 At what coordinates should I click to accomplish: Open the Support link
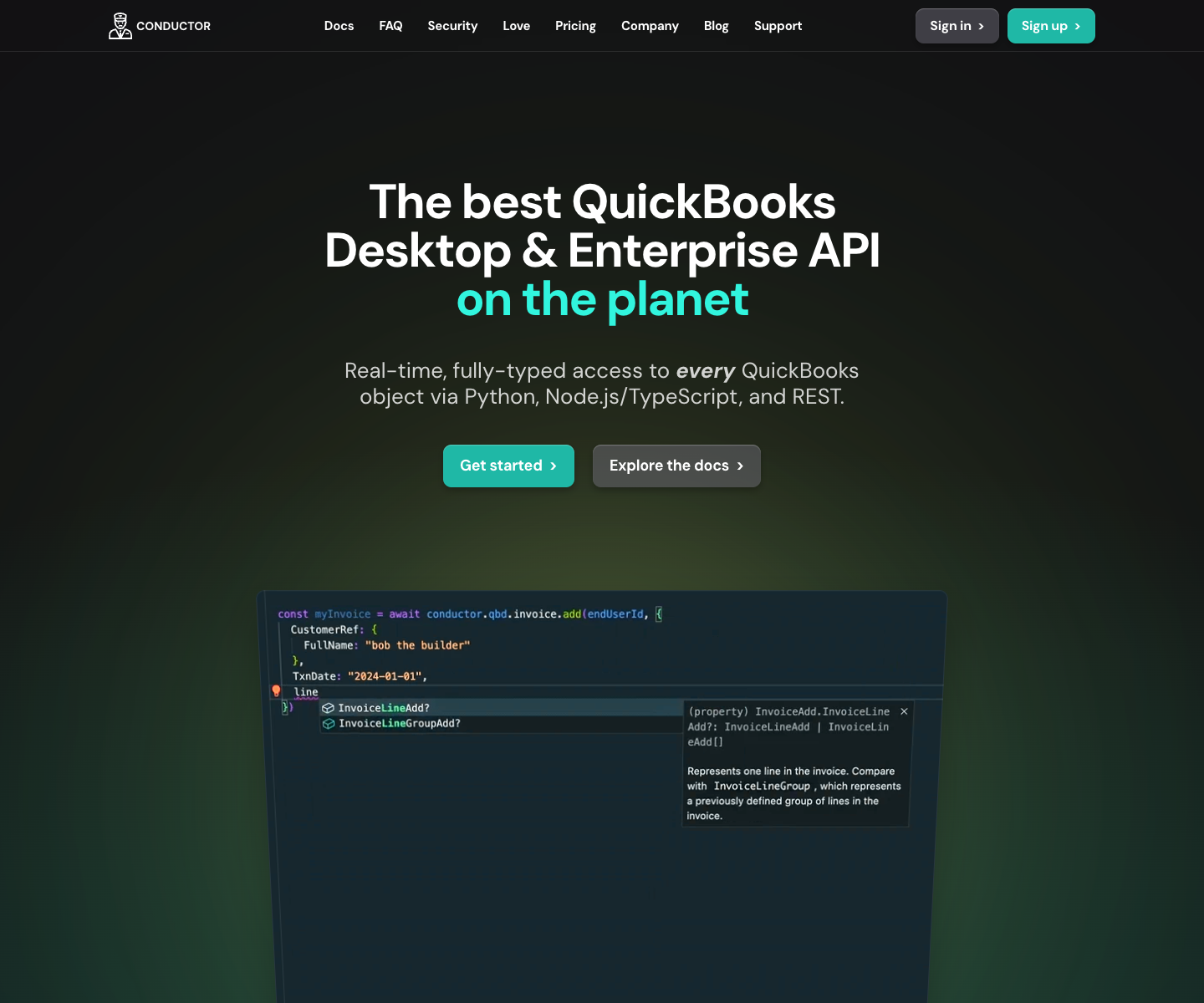tap(778, 26)
